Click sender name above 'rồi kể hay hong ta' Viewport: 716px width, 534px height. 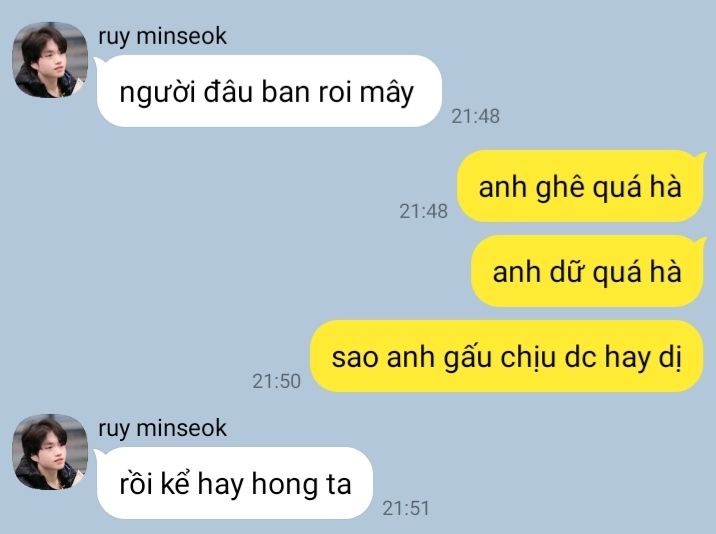click(x=162, y=428)
